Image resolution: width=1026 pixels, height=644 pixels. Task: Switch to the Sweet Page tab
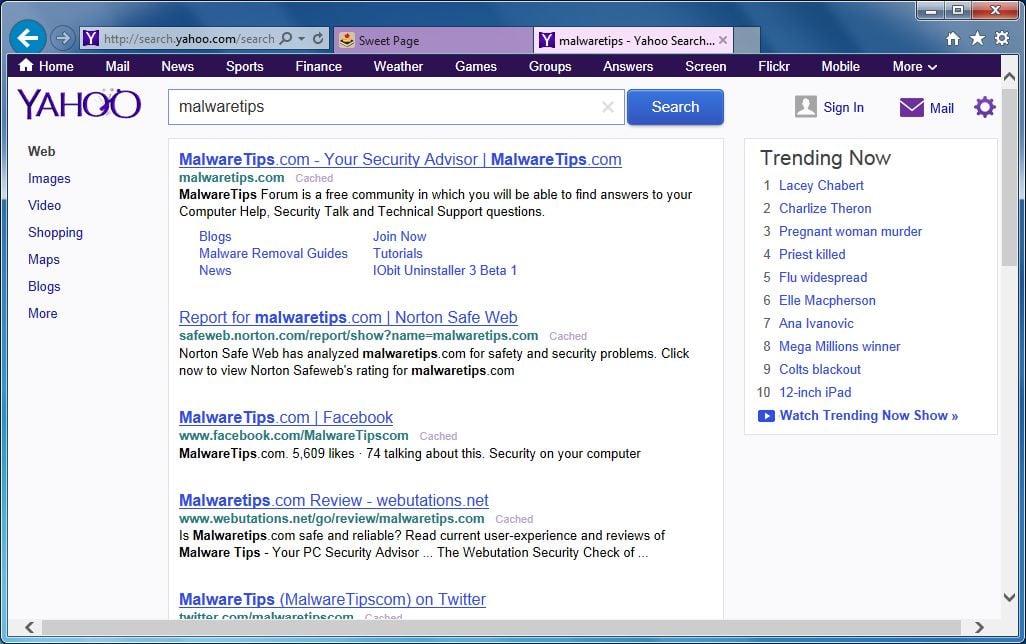pyautogui.click(x=433, y=40)
